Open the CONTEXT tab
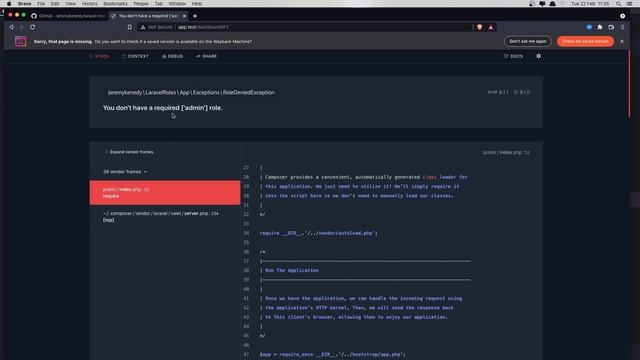Image resolution: width=640 pixels, height=360 pixels. pyautogui.click(x=136, y=56)
